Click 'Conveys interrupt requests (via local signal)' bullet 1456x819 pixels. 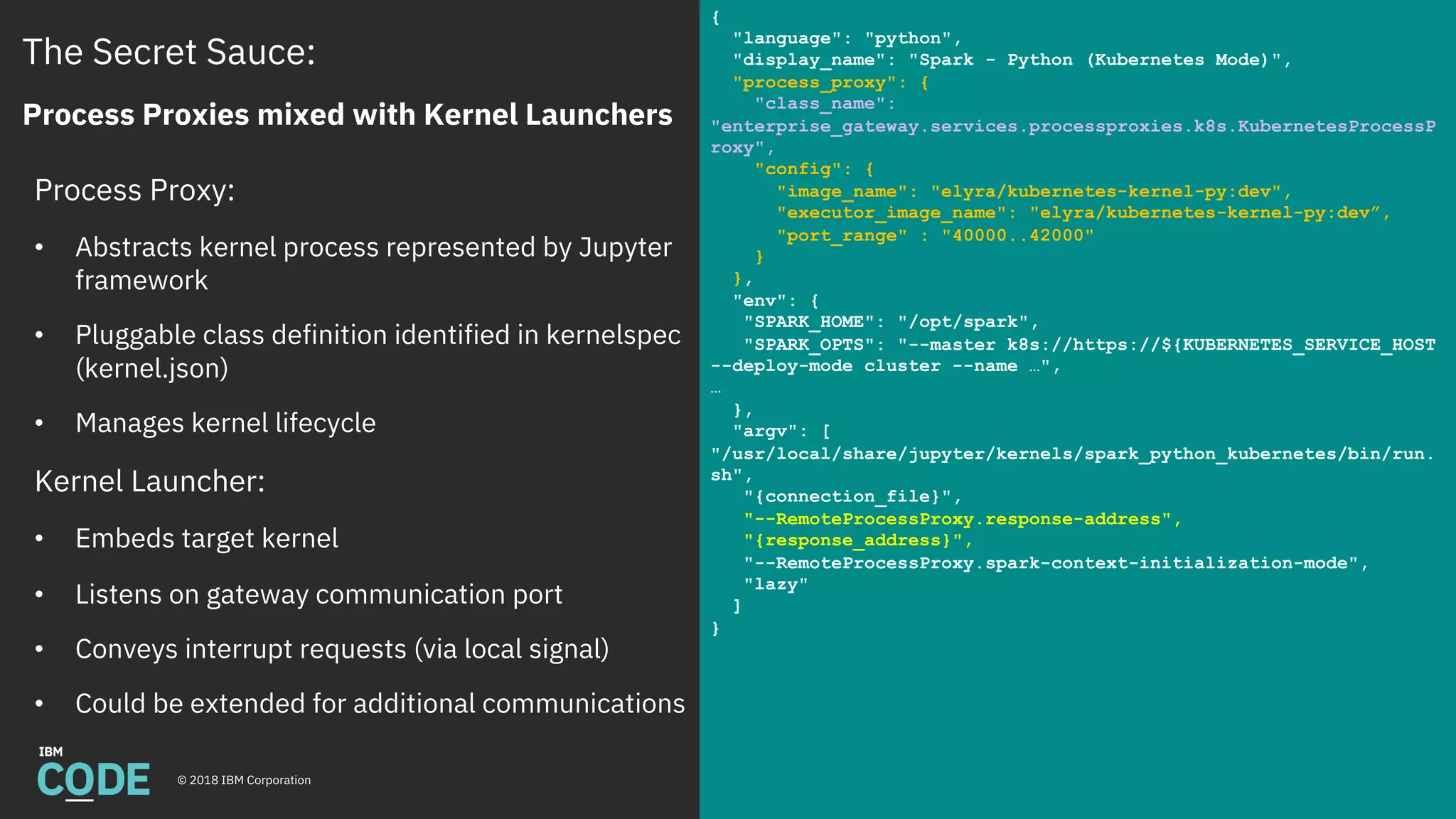[342, 649]
